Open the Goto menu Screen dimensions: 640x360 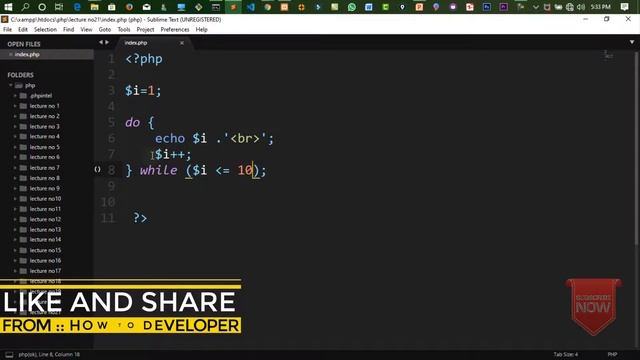coord(104,29)
